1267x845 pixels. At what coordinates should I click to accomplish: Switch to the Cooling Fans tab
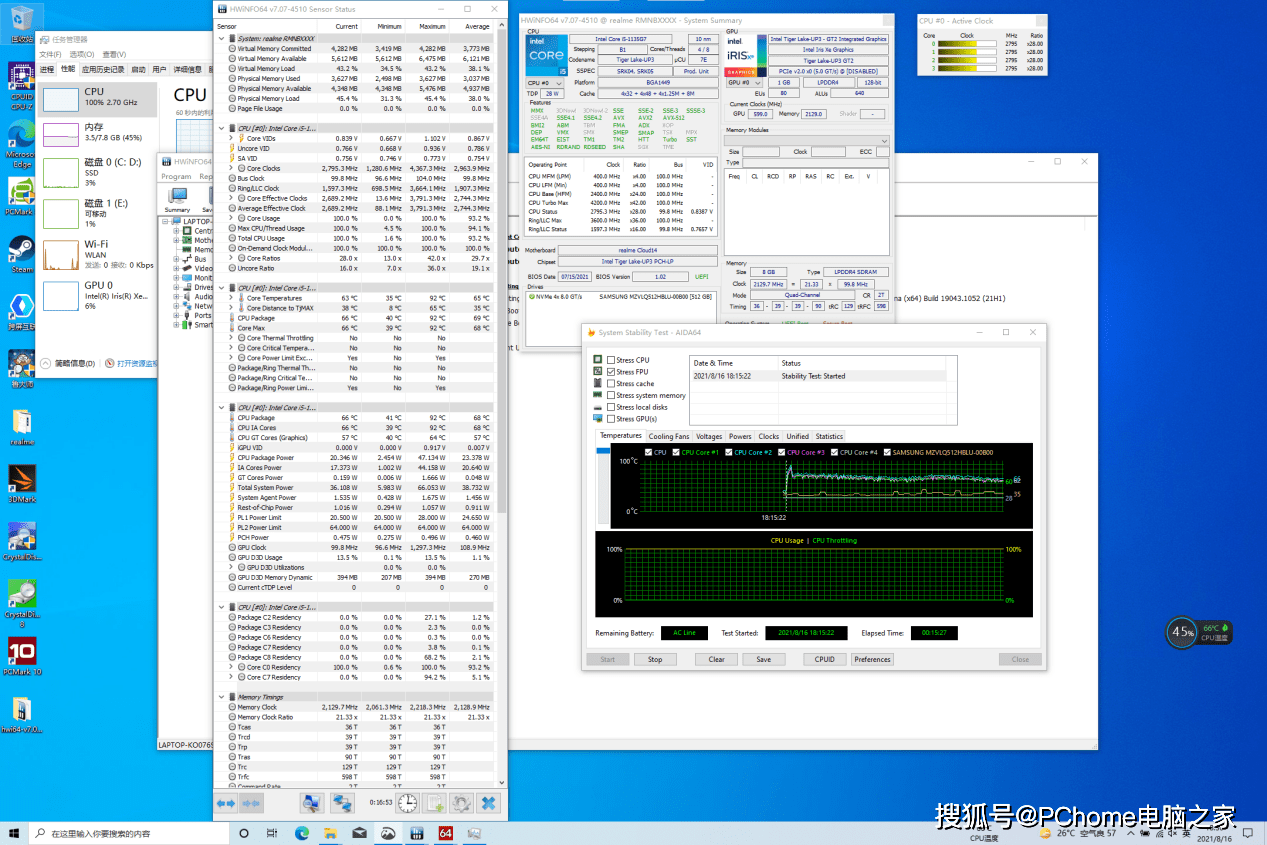click(x=669, y=436)
